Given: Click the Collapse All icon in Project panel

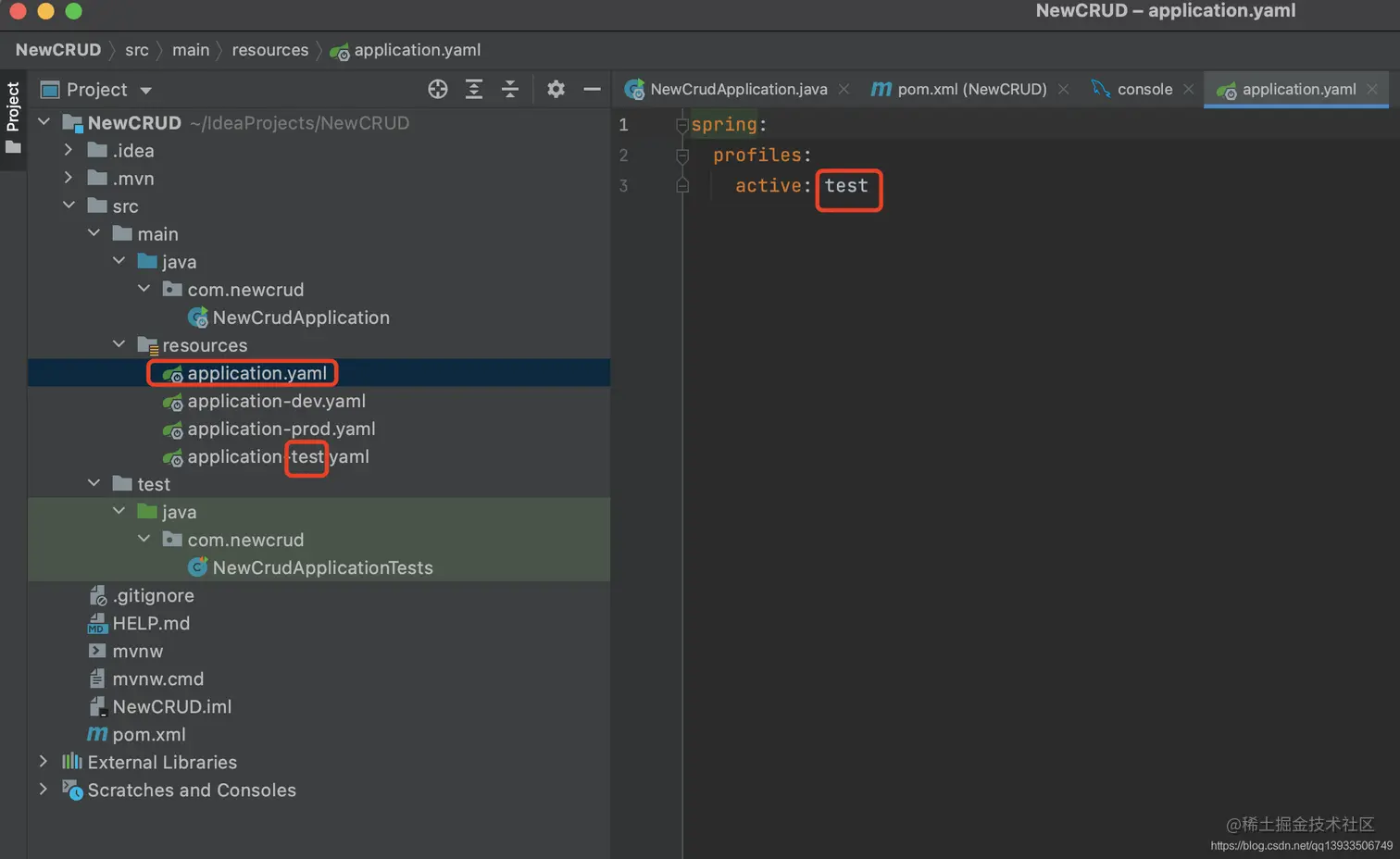Looking at the screenshot, I should point(510,89).
